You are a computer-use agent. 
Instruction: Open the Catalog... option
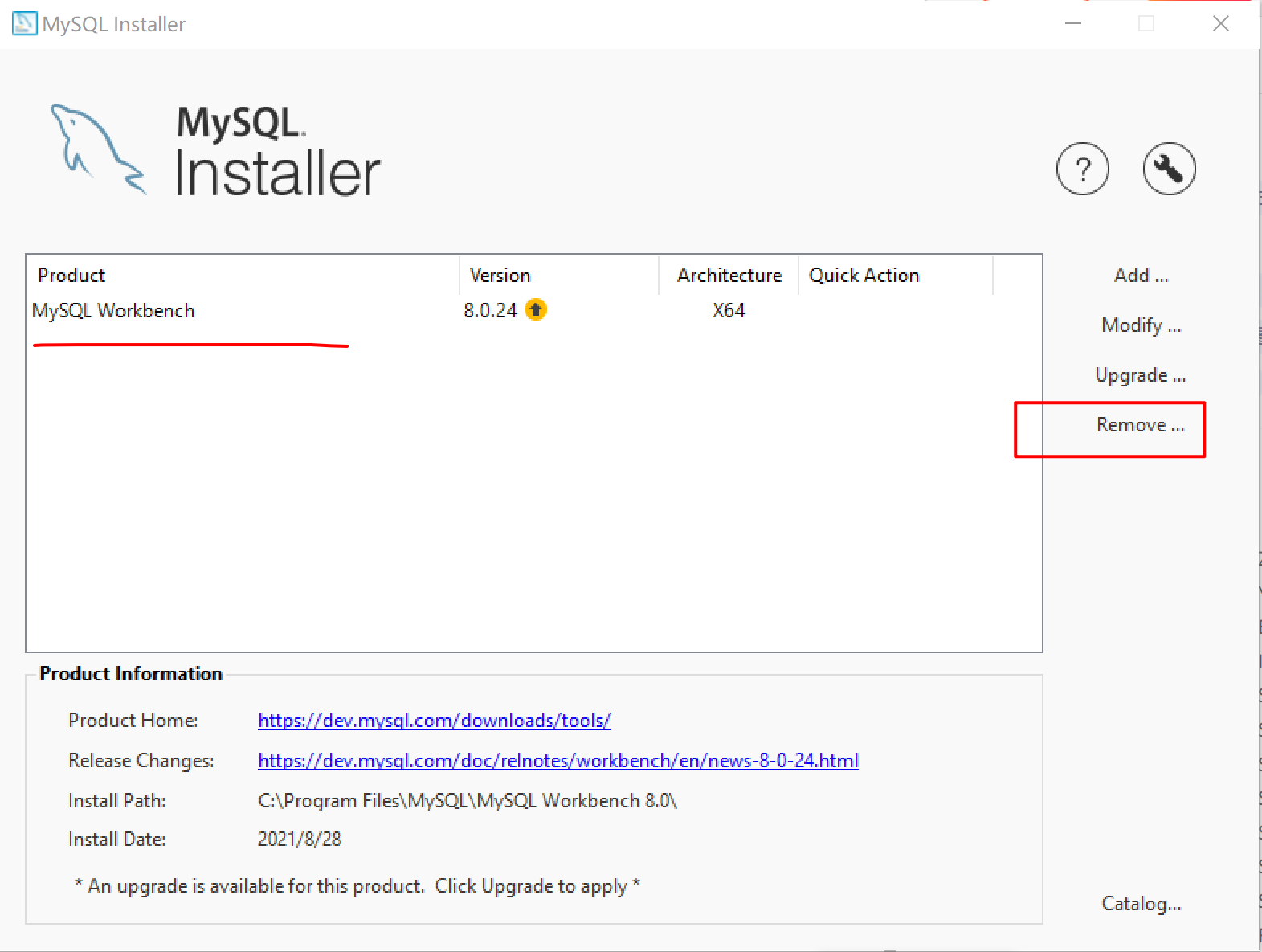[1141, 904]
